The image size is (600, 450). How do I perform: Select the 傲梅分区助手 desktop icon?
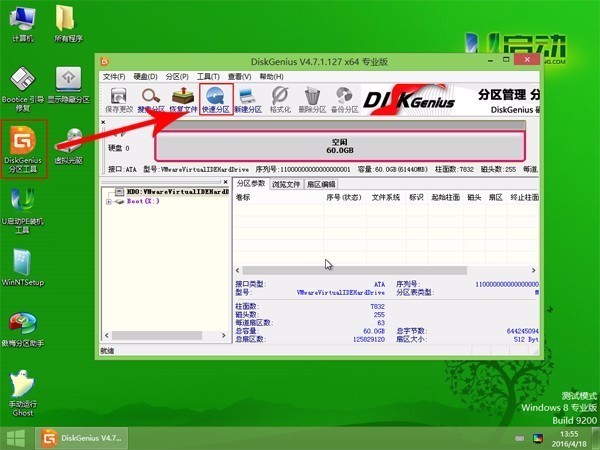point(23,330)
